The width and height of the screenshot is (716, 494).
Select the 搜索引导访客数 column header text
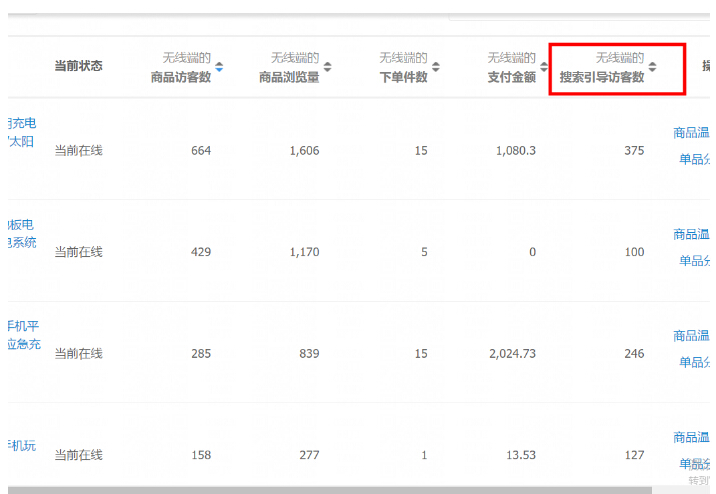click(601, 77)
